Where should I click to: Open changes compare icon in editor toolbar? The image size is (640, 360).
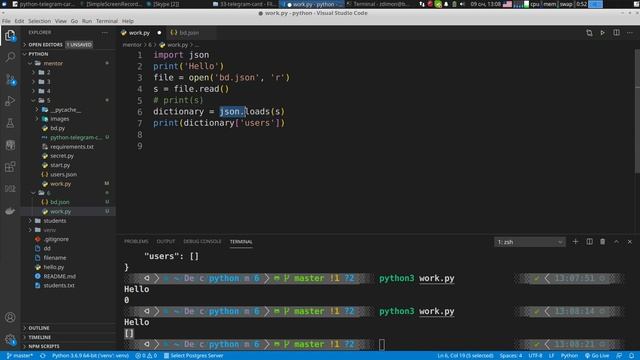(x=589, y=33)
